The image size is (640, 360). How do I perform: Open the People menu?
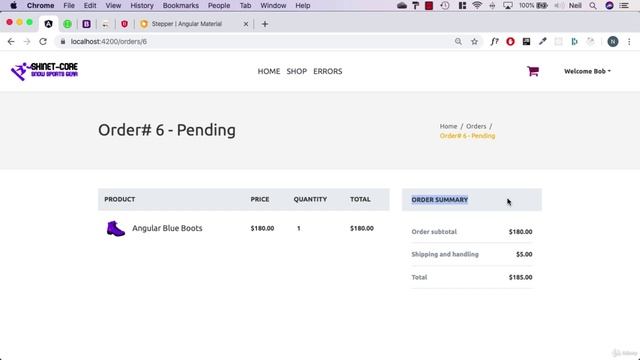219,5
